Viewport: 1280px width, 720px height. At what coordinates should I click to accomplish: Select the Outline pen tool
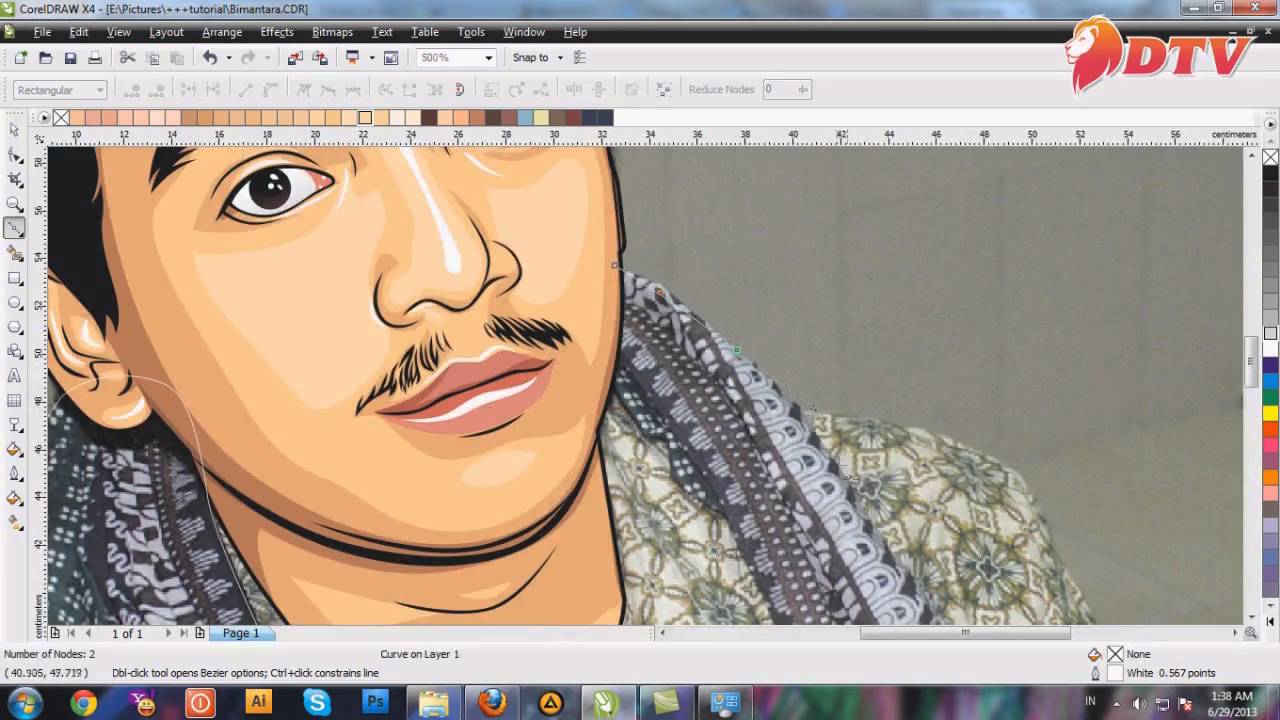[14, 474]
